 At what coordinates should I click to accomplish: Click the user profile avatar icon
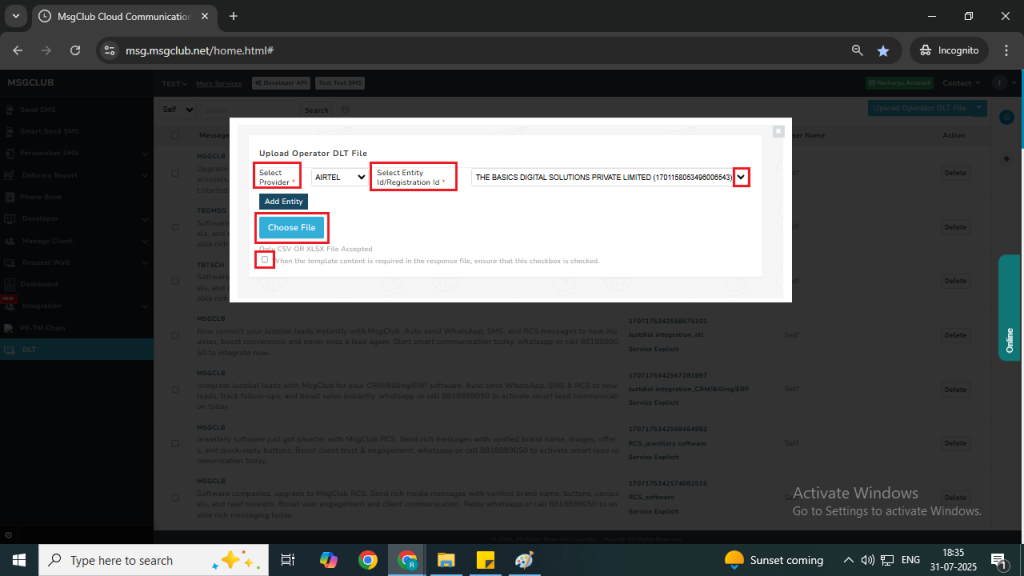1000,82
